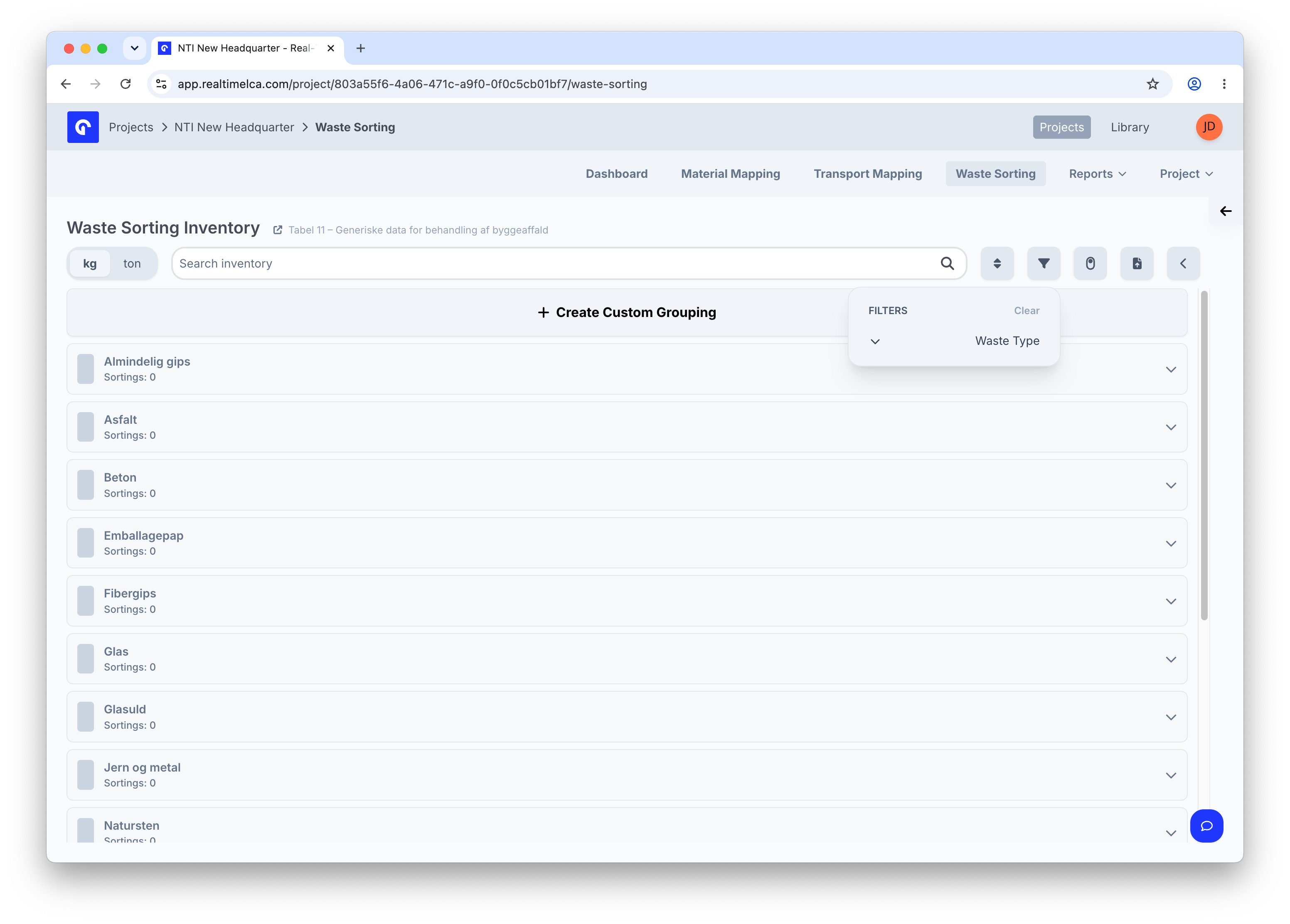This screenshot has height=924, width=1290.
Task: Select the Glasuld color box
Action: point(85,717)
